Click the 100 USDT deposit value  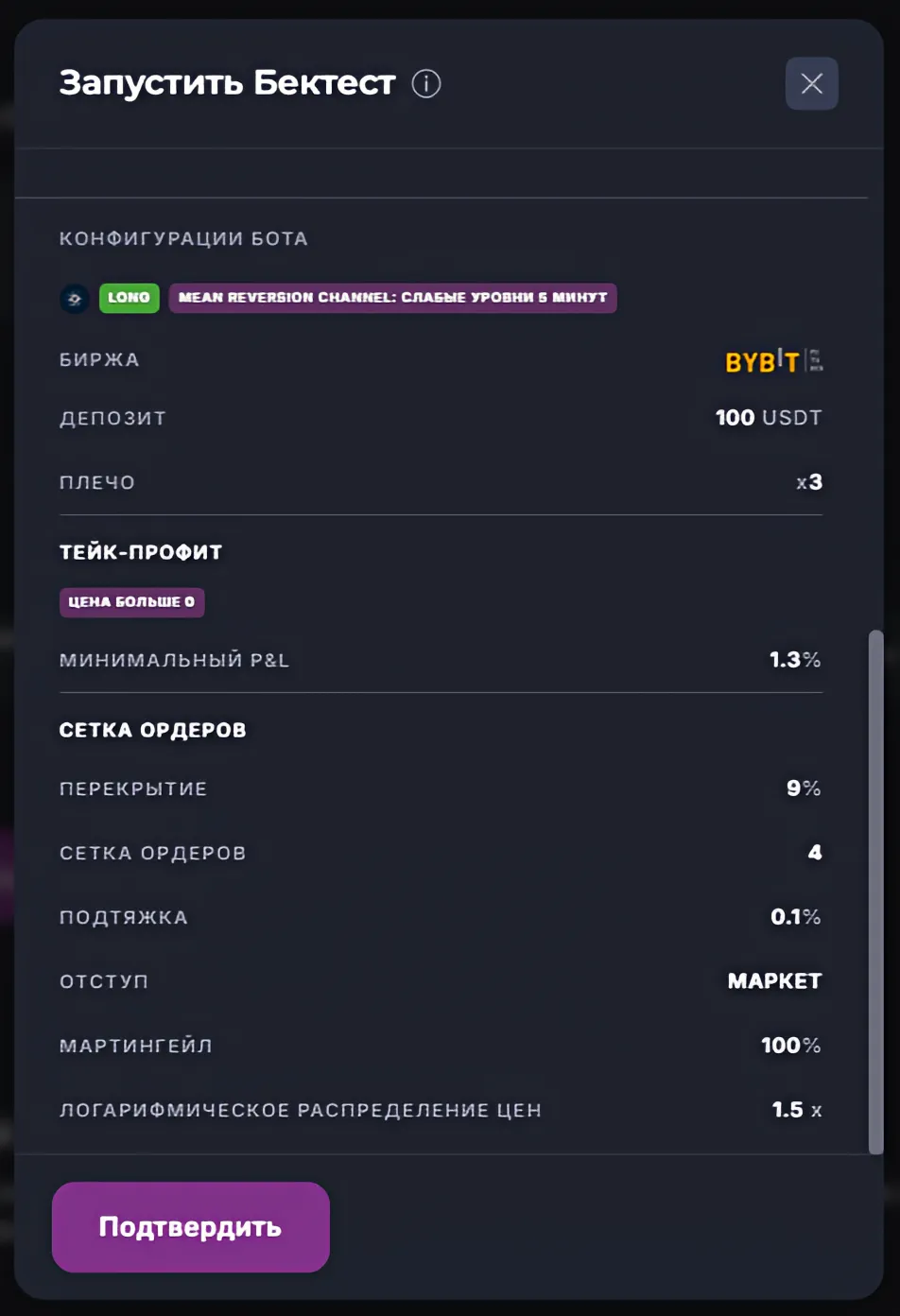point(768,418)
